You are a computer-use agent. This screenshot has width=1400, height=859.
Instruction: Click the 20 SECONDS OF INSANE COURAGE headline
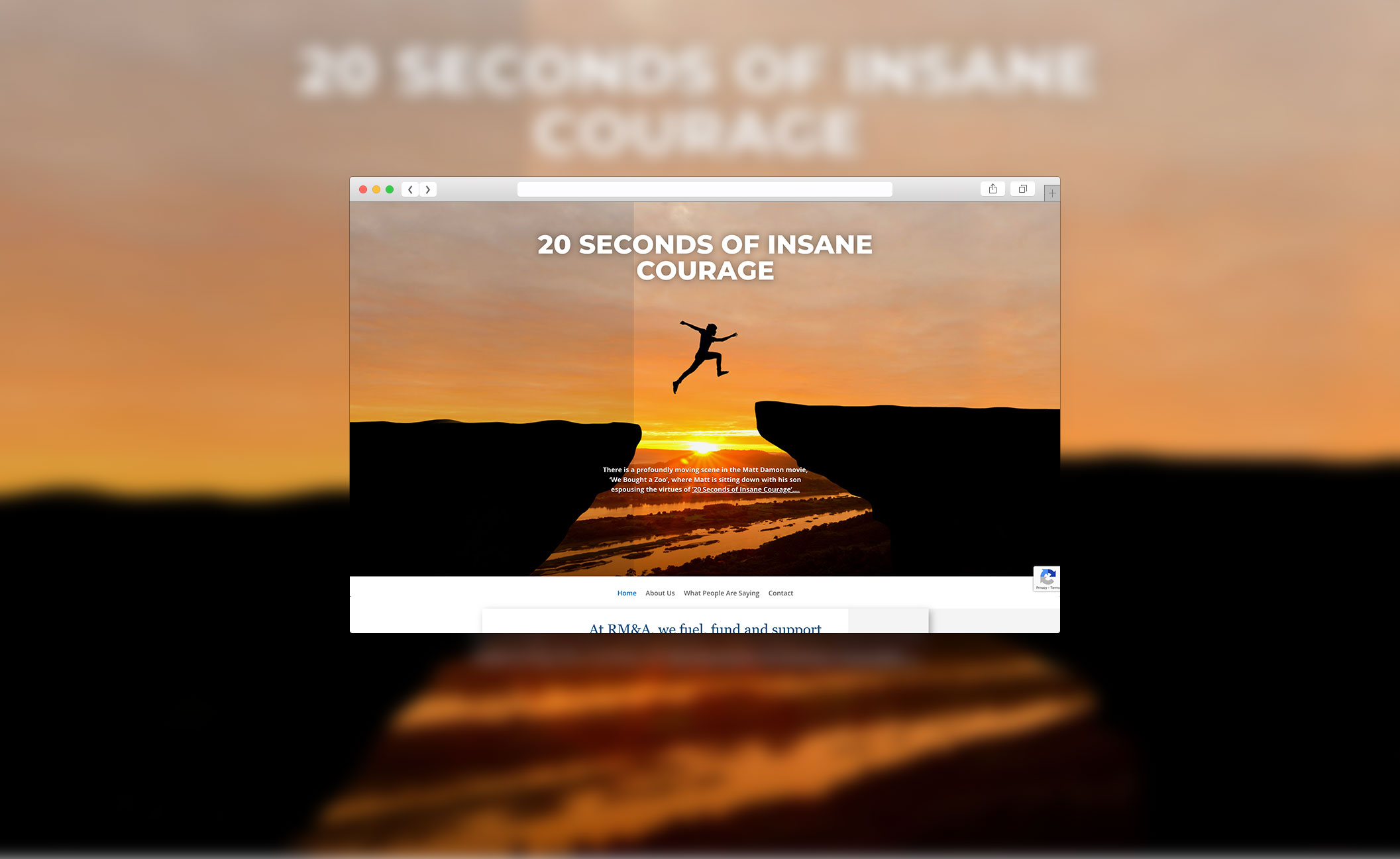pos(705,258)
